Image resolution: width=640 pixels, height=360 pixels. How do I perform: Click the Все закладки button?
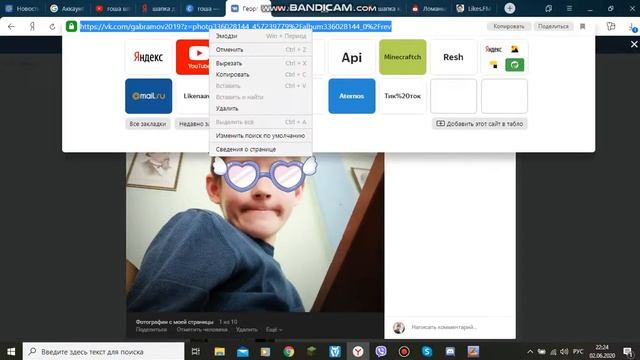[148, 124]
